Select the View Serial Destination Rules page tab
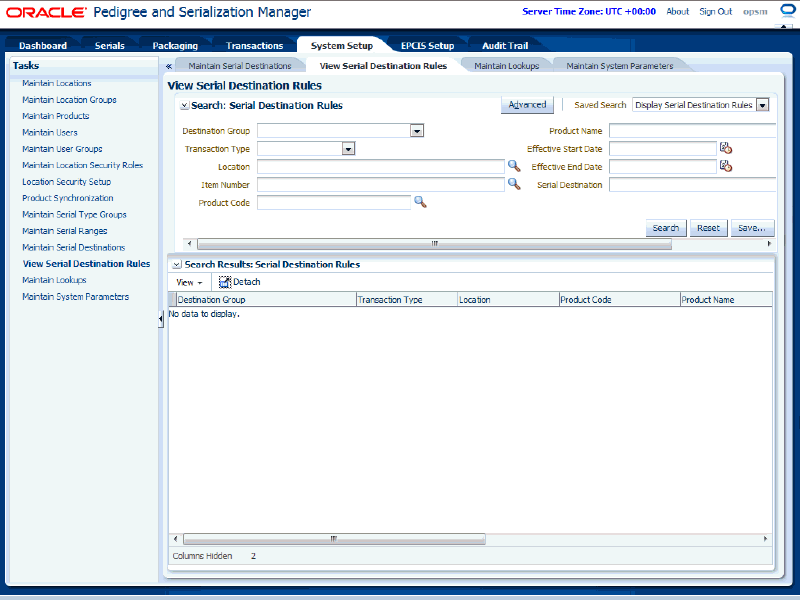 tap(383, 66)
